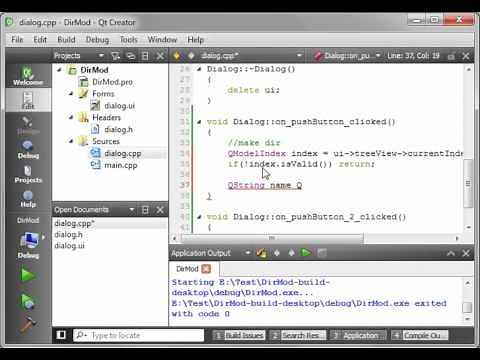Open Projects mode in sidebar

[x=28, y=174]
